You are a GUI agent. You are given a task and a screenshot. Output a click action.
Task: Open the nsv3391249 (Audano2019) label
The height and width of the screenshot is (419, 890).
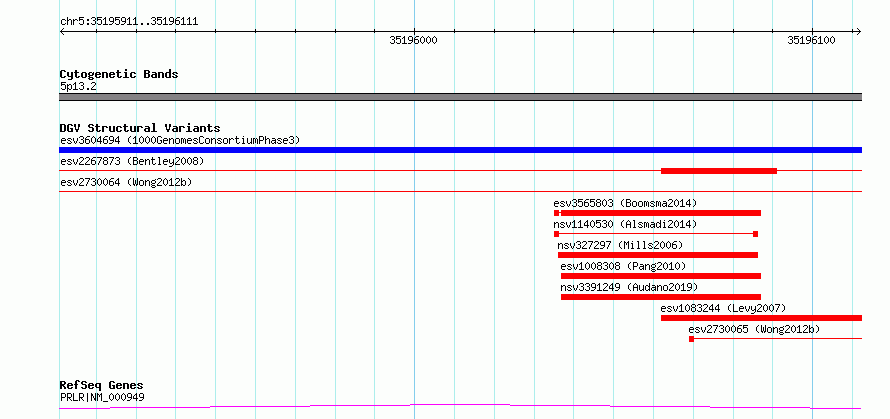(629, 287)
